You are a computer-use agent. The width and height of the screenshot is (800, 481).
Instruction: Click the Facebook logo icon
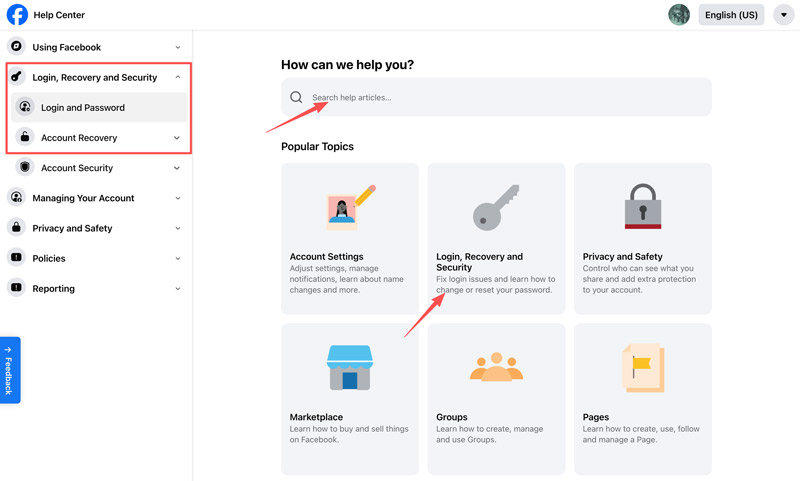(17, 15)
